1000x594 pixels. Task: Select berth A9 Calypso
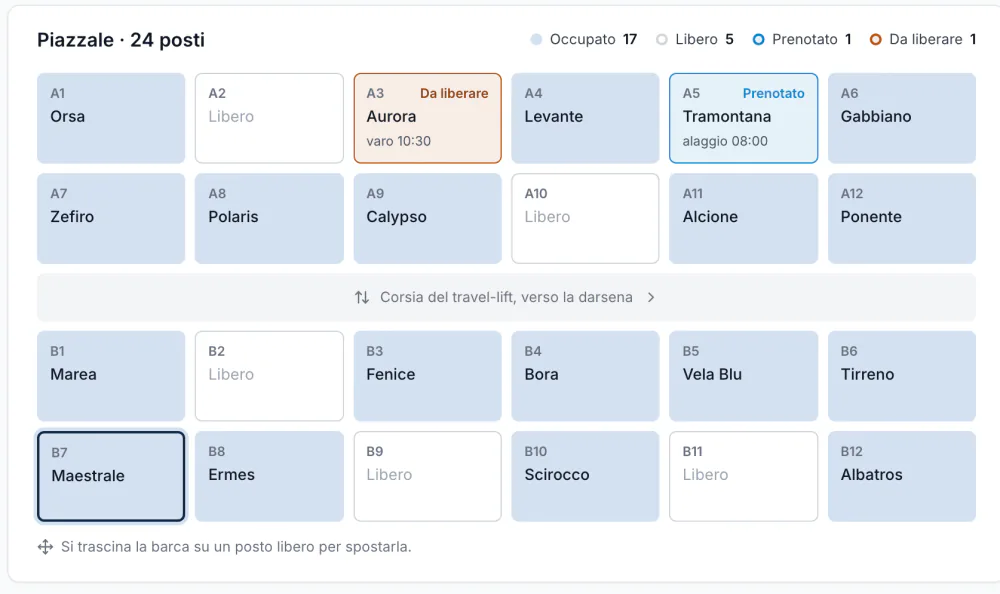click(427, 219)
